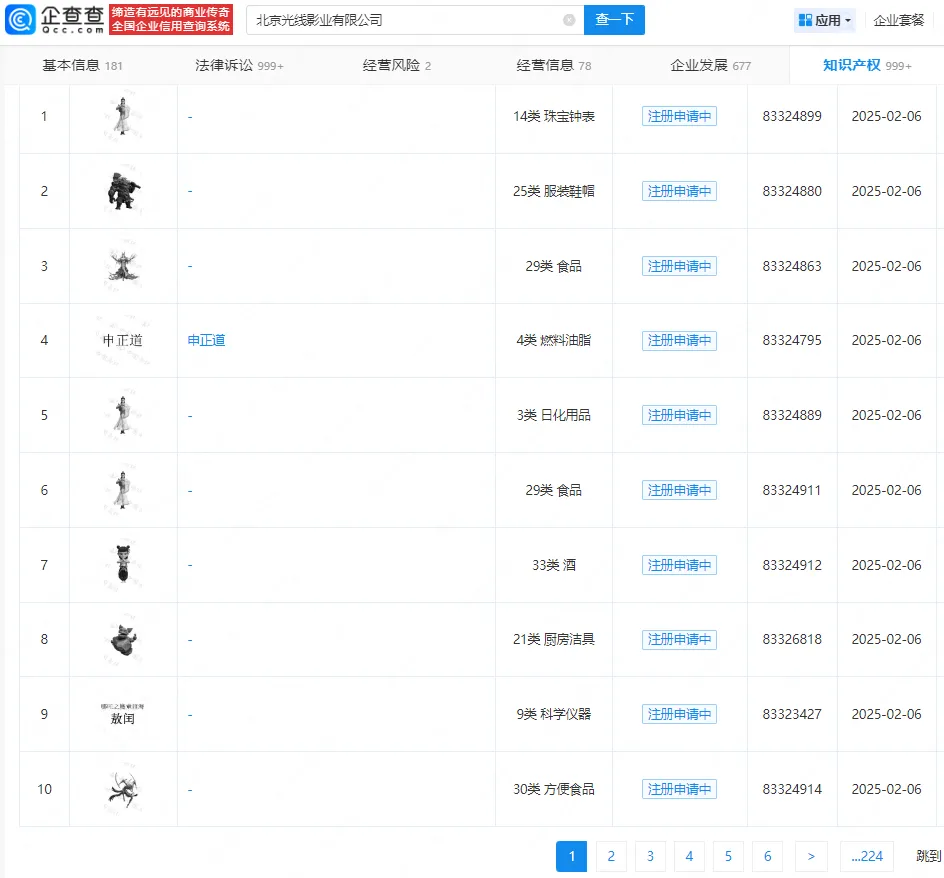Open trademark thumbnail in row 10
This screenshot has width=944, height=878.
click(x=123, y=788)
